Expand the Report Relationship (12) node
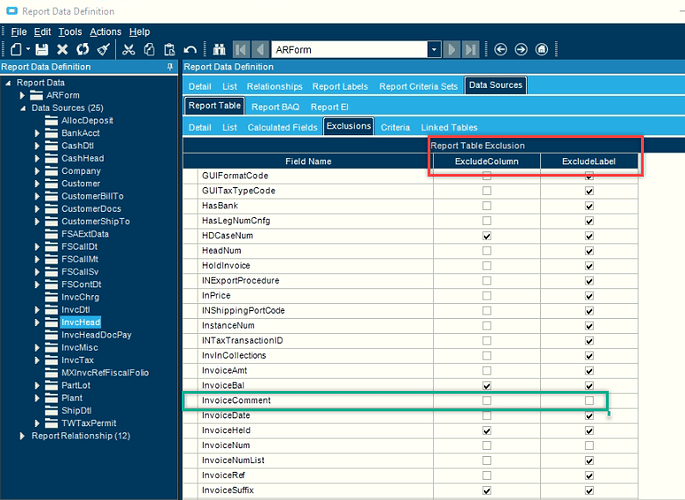The width and height of the screenshot is (685, 500). (23, 436)
